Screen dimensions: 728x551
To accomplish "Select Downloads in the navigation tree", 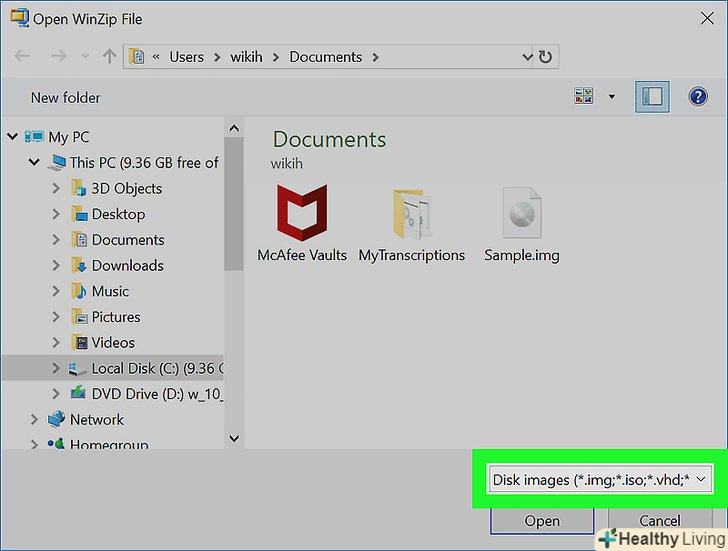I will point(127,265).
